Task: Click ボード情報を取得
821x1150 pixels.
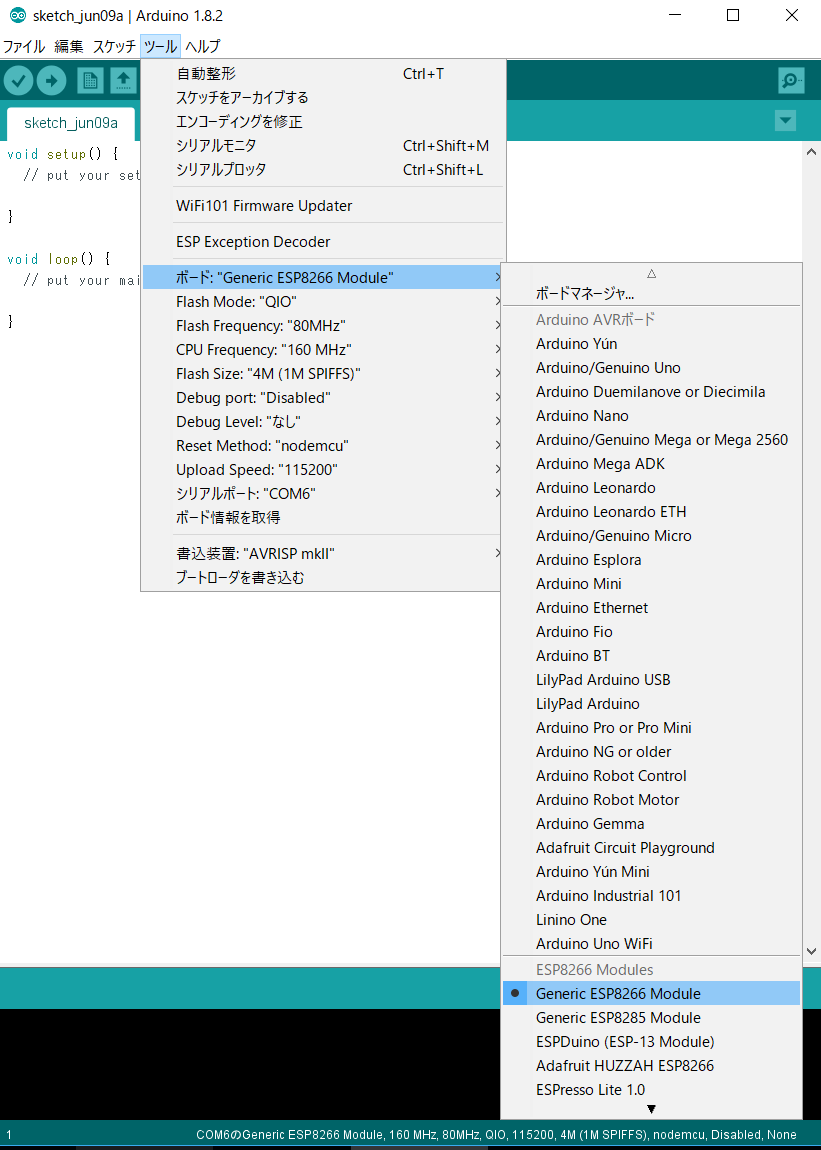Action: coord(324,518)
